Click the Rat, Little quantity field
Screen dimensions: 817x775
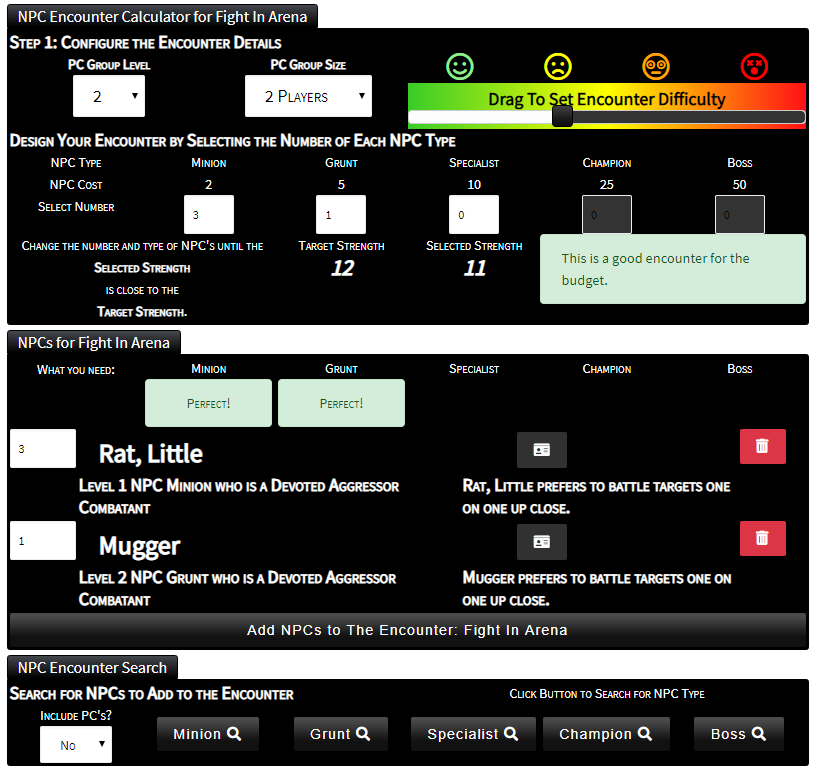click(x=43, y=448)
